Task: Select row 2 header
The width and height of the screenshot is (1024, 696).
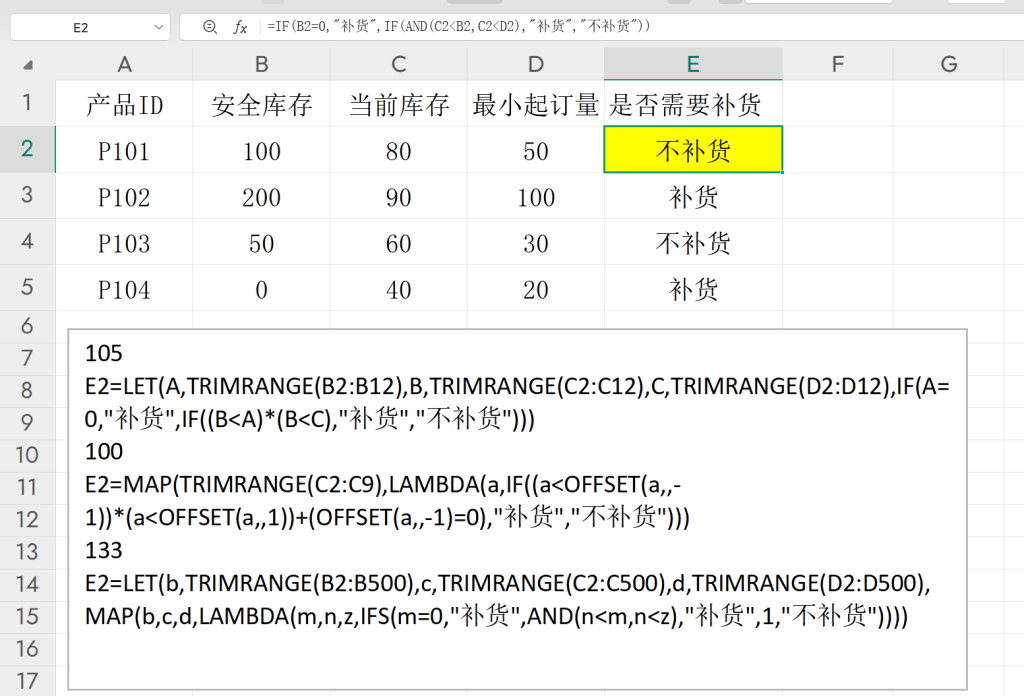Action: (27, 149)
